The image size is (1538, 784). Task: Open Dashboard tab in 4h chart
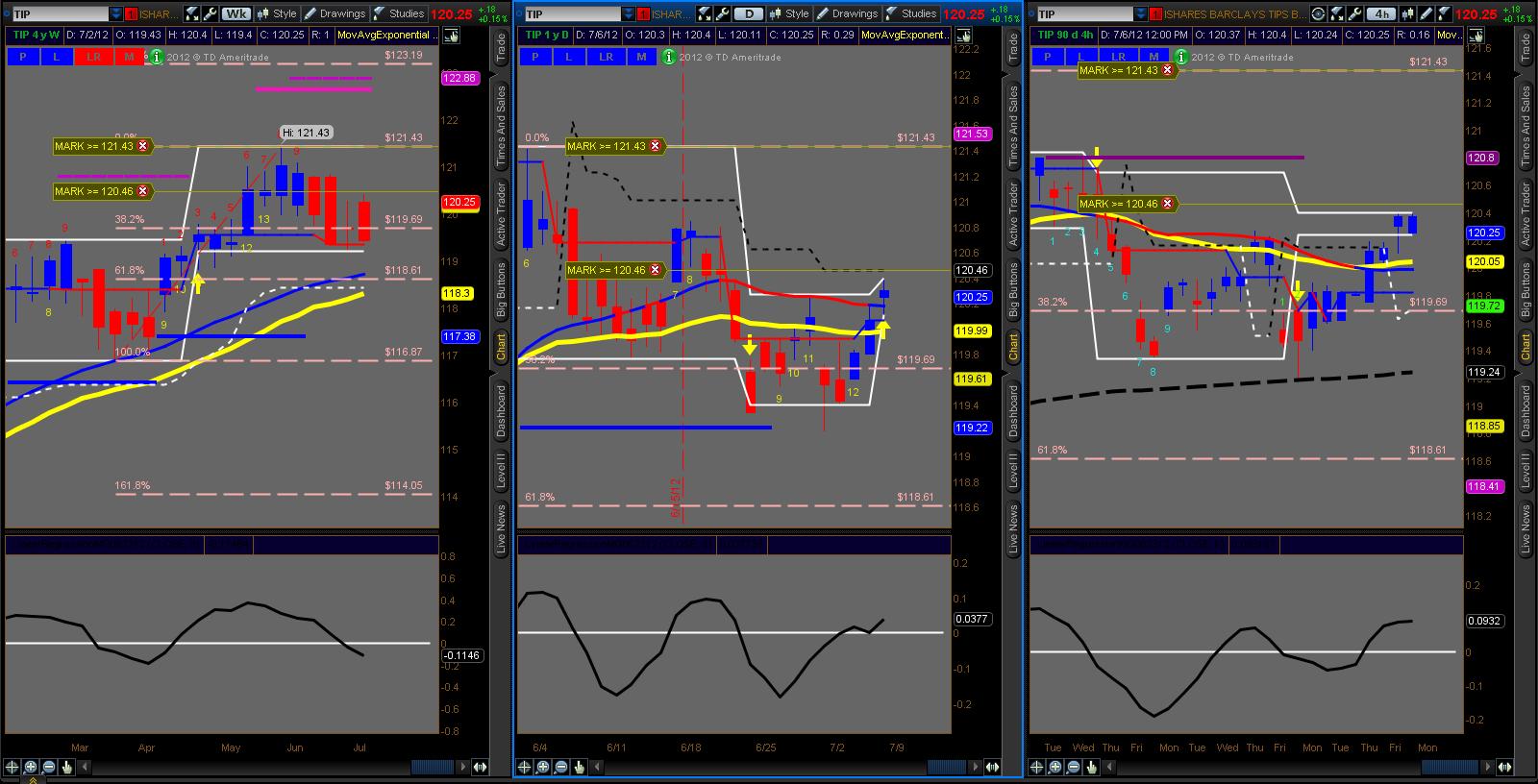point(1526,412)
